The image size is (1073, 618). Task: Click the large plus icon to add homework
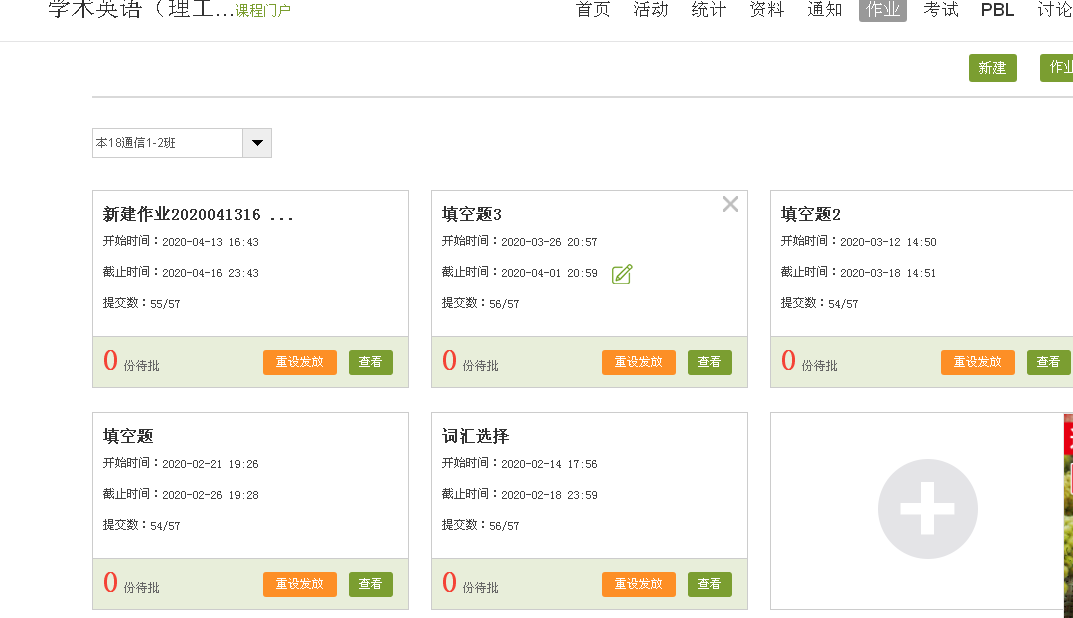click(927, 509)
